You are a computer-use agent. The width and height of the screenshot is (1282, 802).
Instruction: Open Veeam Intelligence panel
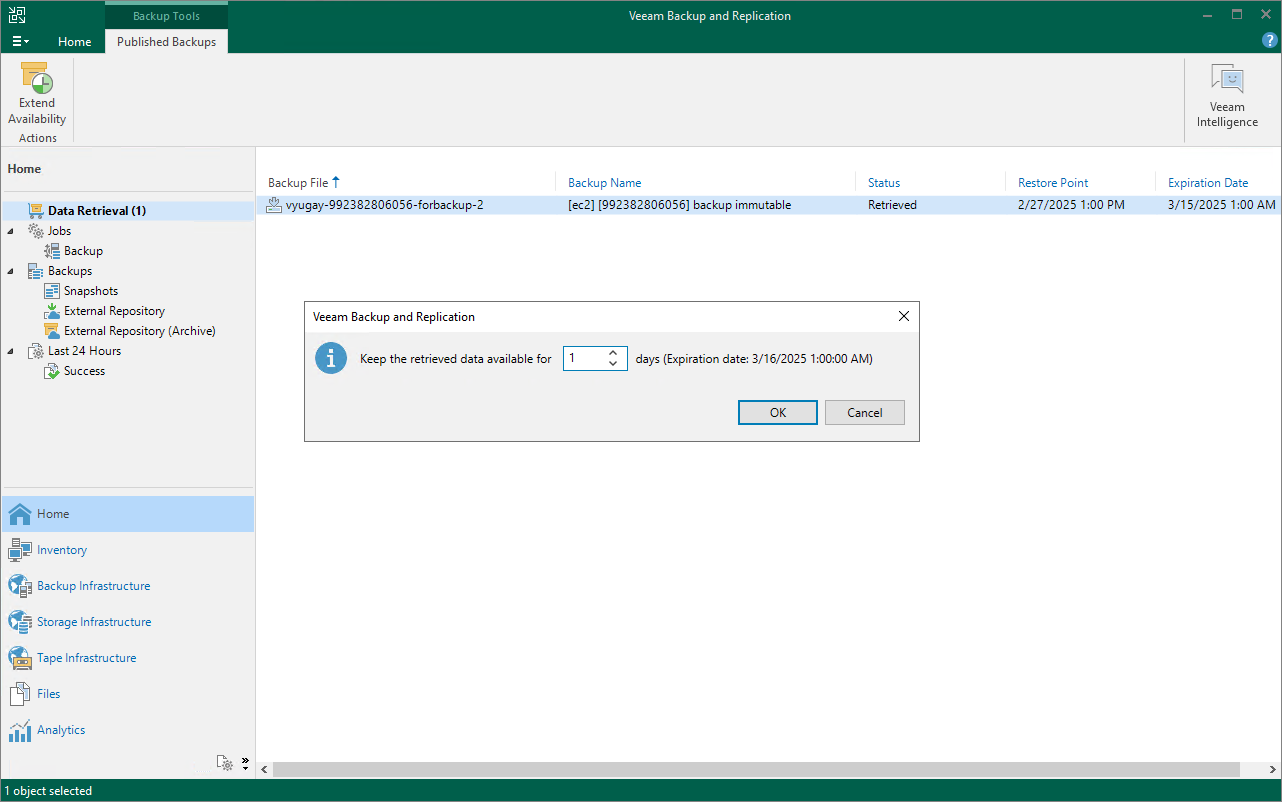(1227, 96)
